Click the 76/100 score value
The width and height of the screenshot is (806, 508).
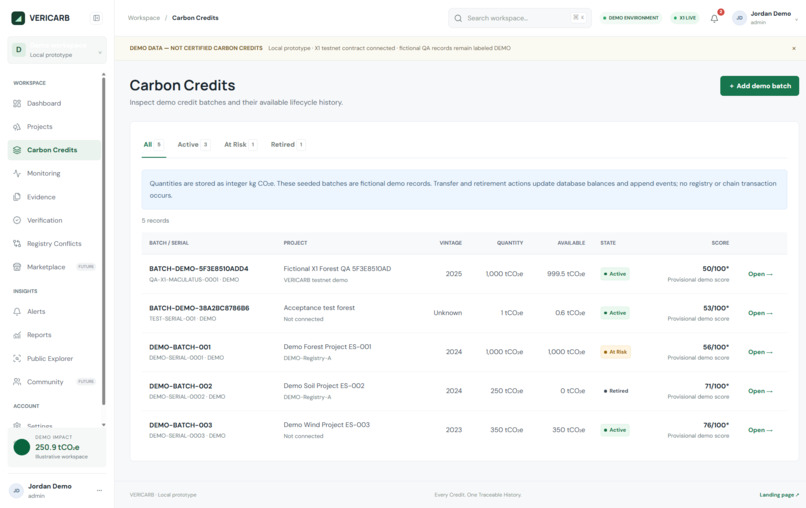click(x=716, y=425)
